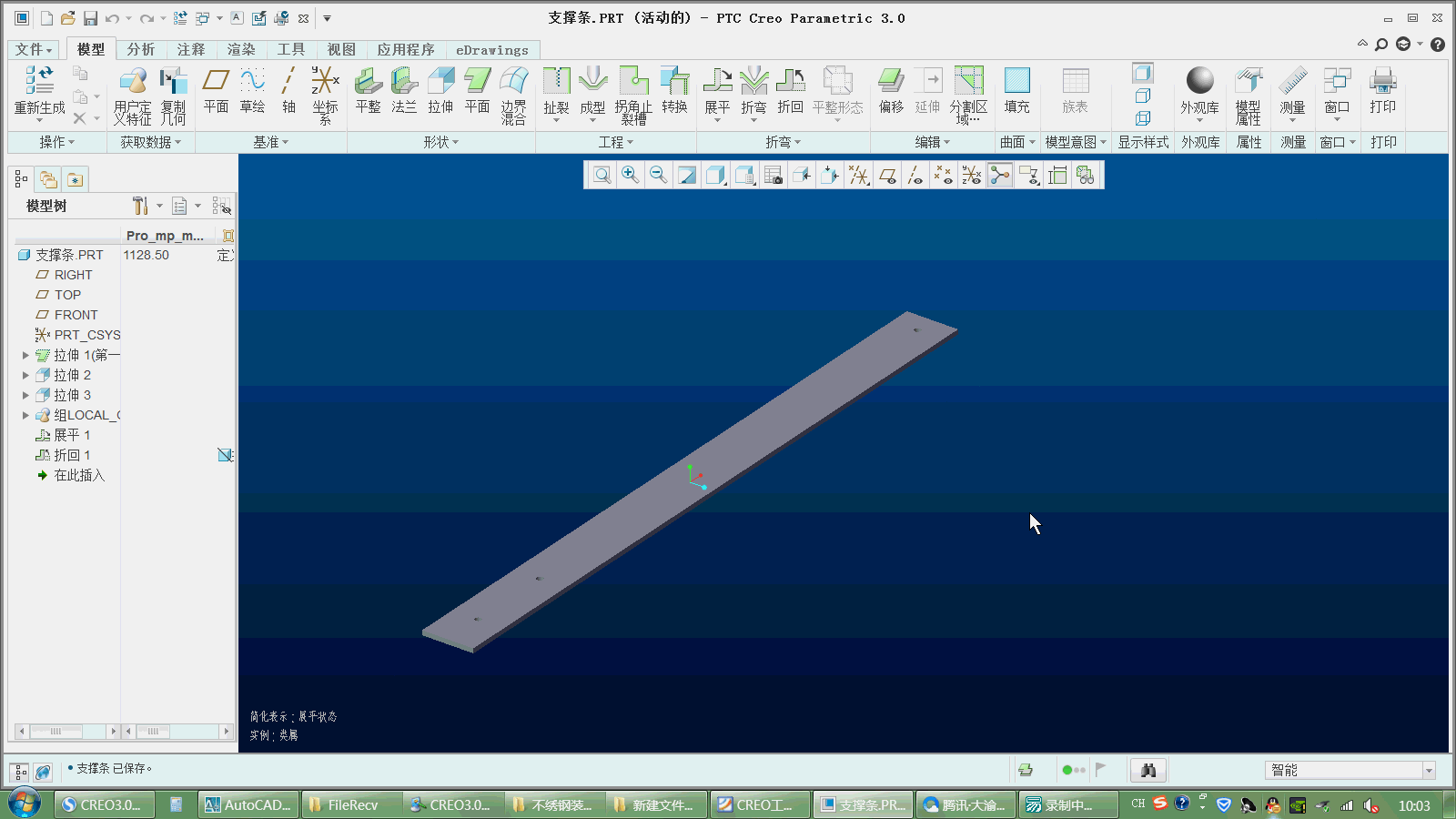Toggle datum plane display in graphics toolbar
This screenshot has height=819, width=1456.
[x=886, y=175]
